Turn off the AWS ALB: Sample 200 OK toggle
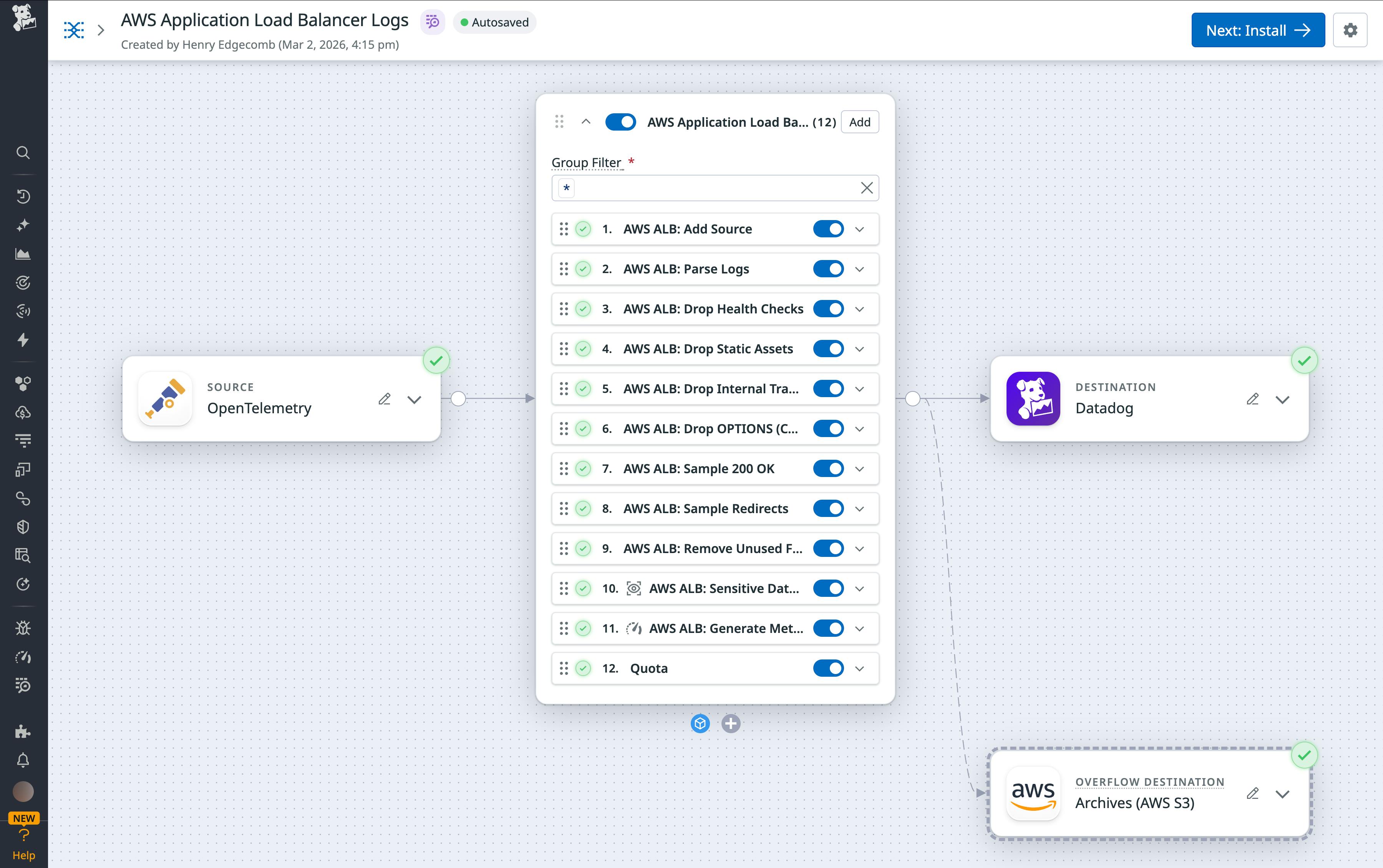This screenshot has width=1383, height=868. [x=828, y=468]
